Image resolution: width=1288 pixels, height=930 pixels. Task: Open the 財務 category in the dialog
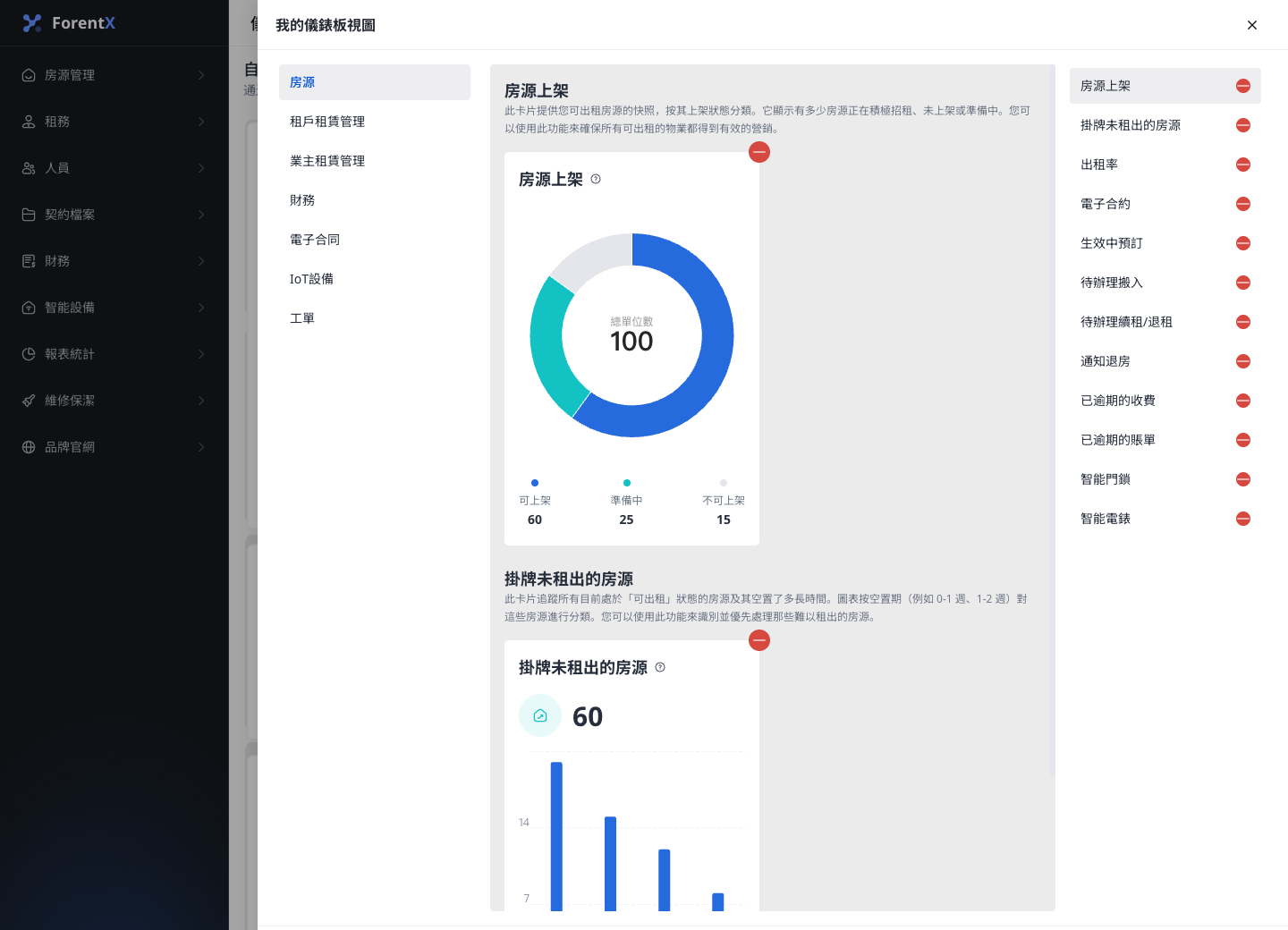[375, 200]
